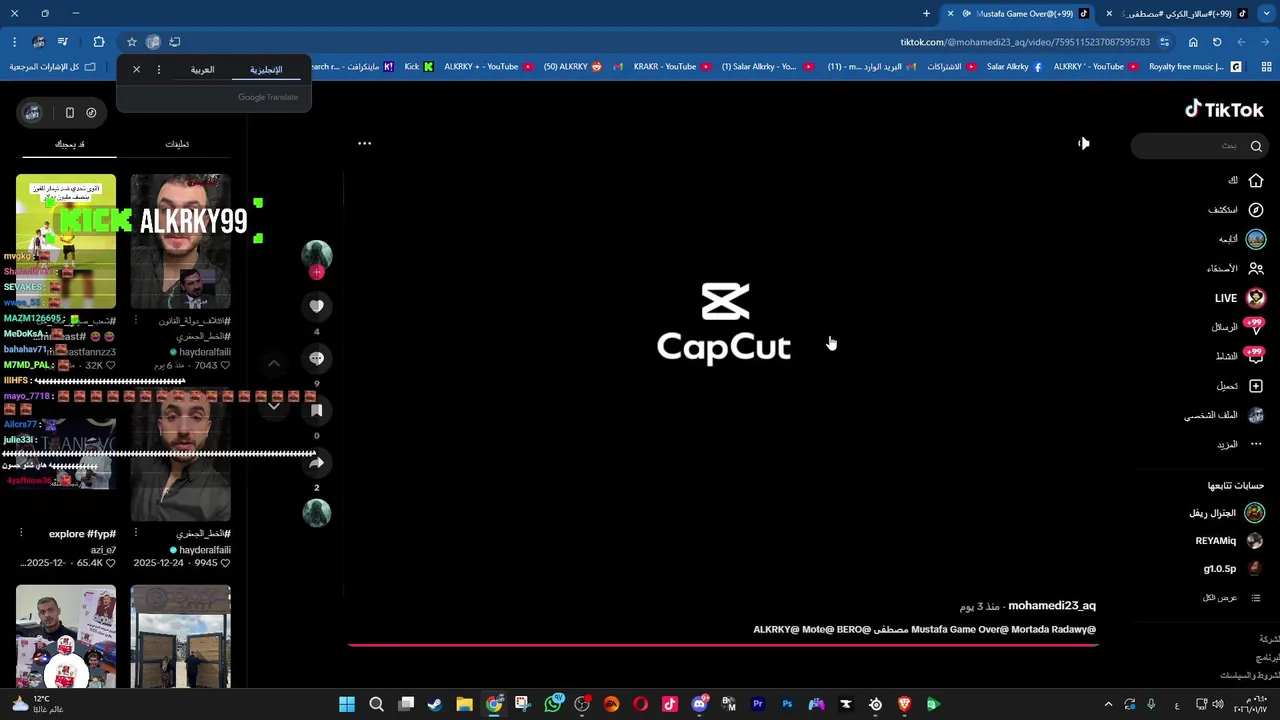Follow creator via red plus on avatar
1280x720 pixels.
point(317,272)
